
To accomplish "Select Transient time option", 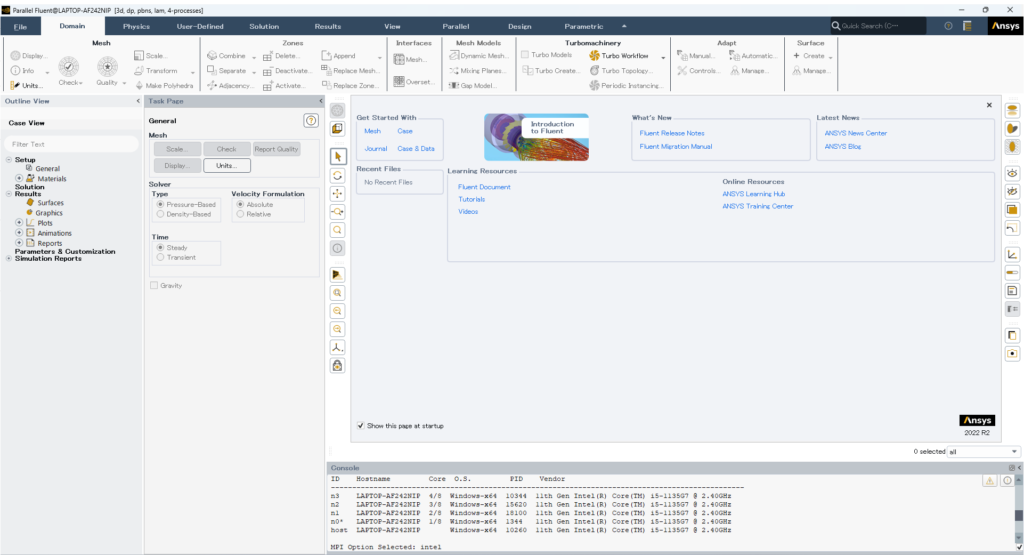I will click(176, 257).
